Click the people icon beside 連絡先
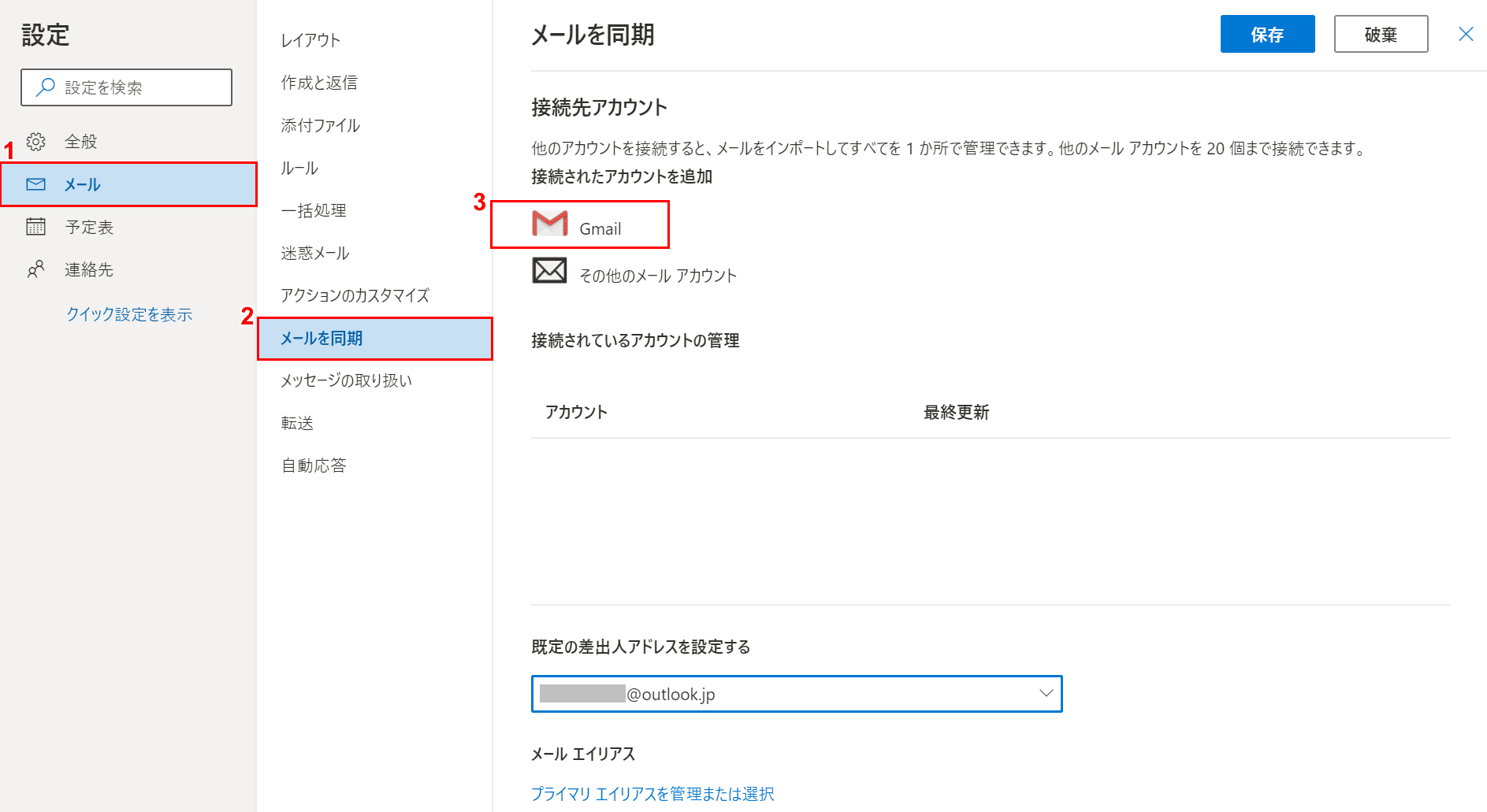This screenshot has width=1487, height=812. coord(35,269)
